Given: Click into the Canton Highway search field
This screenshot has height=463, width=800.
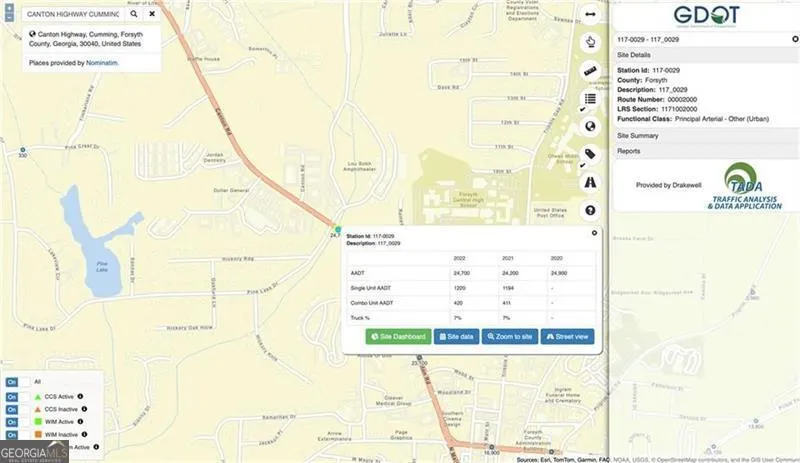Looking at the screenshot, I should pos(70,15).
